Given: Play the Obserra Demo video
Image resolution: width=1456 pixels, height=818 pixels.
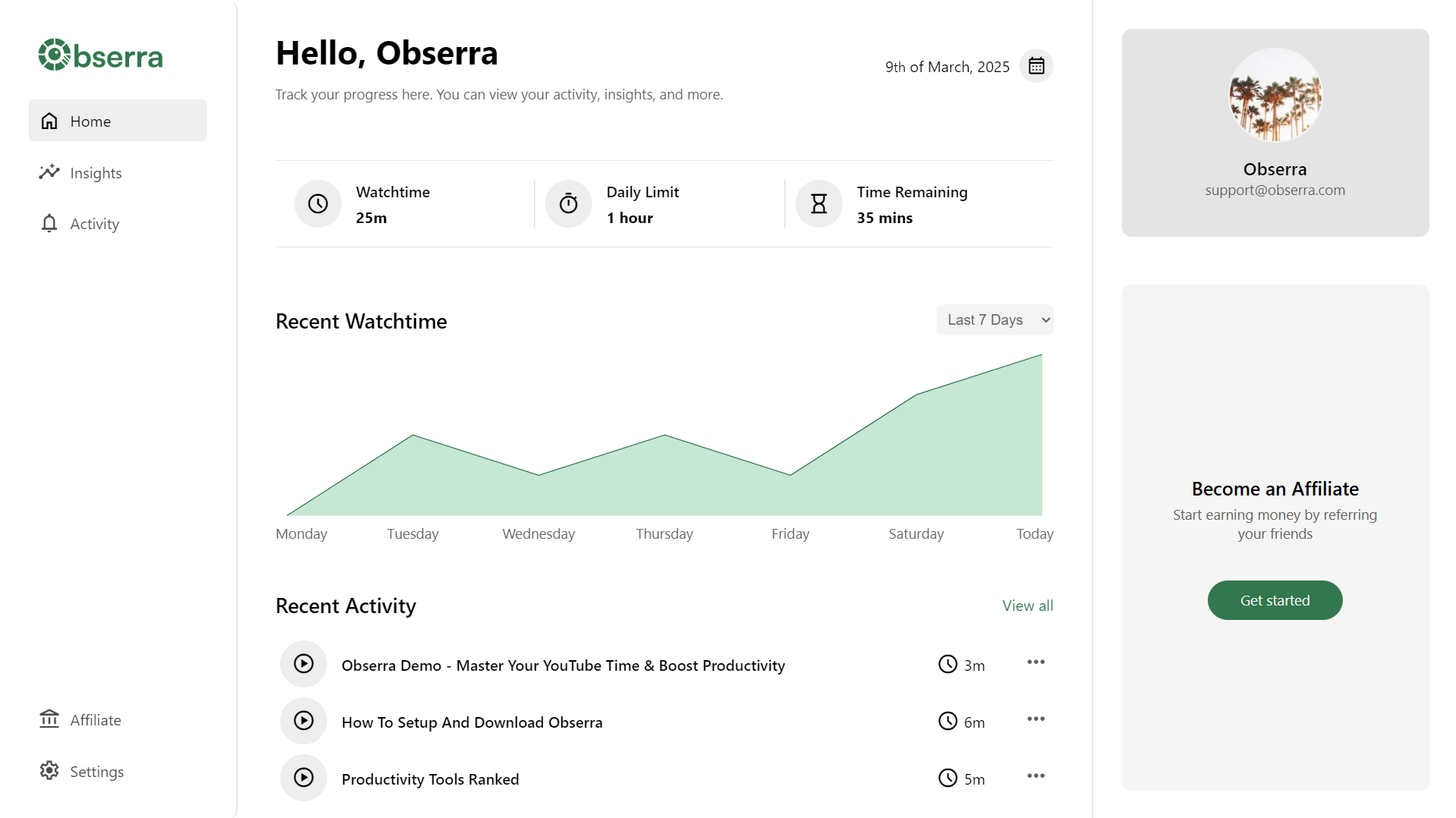Looking at the screenshot, I should tap(303, 663).
